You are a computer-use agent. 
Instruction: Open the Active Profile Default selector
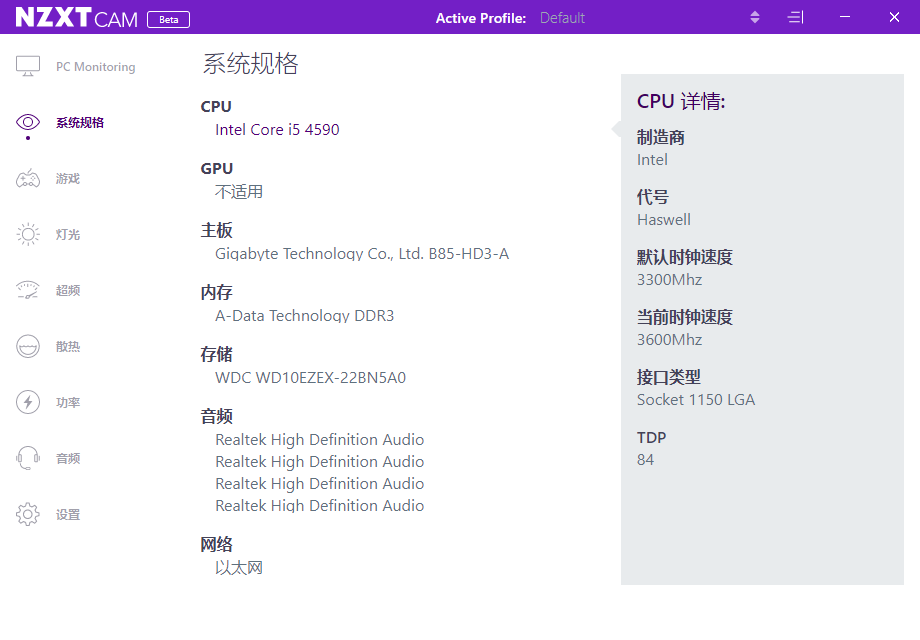pos(562,18)
